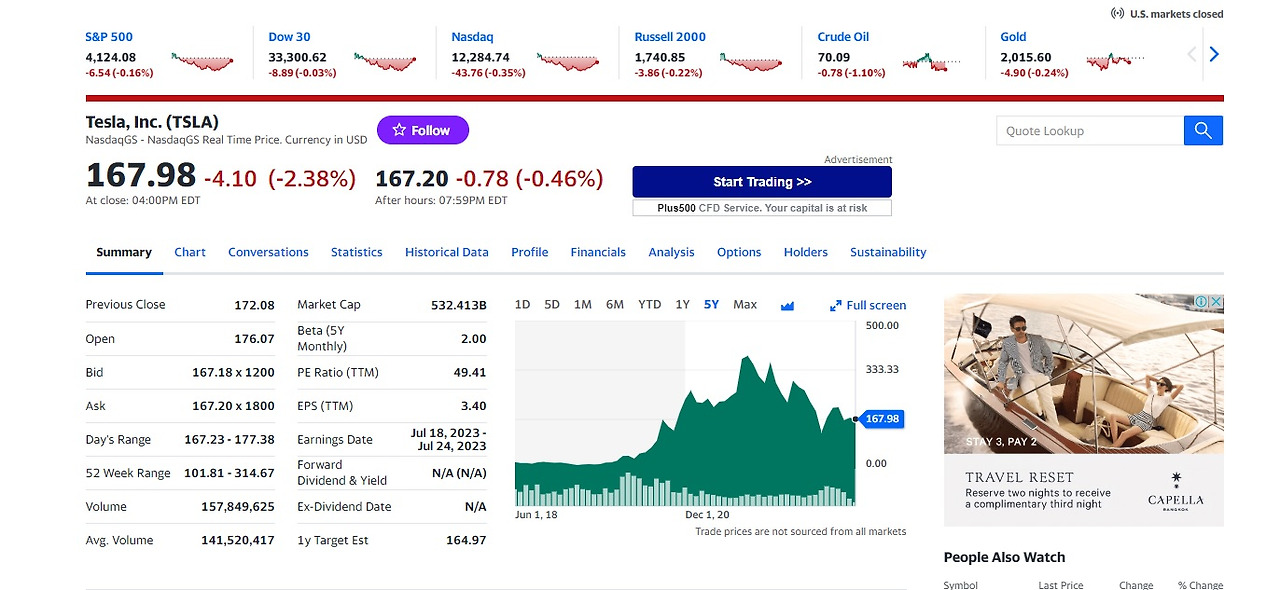Screen dimensions: 1280x590
Task: Click the star on the Follow button
Action: point(400,130)
